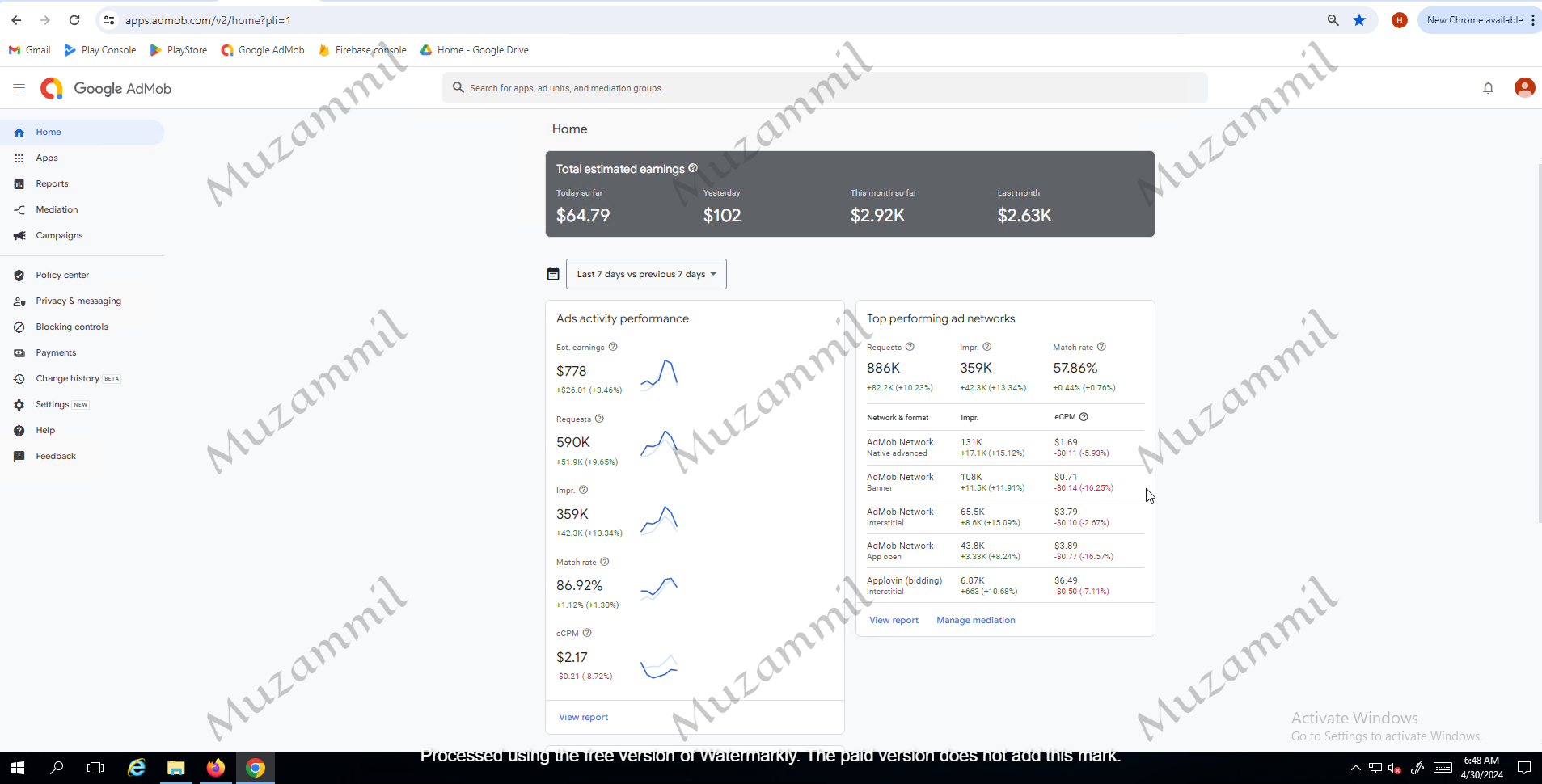Click the bookmark star icon
1542x784 pixels.
(1359, 20)
